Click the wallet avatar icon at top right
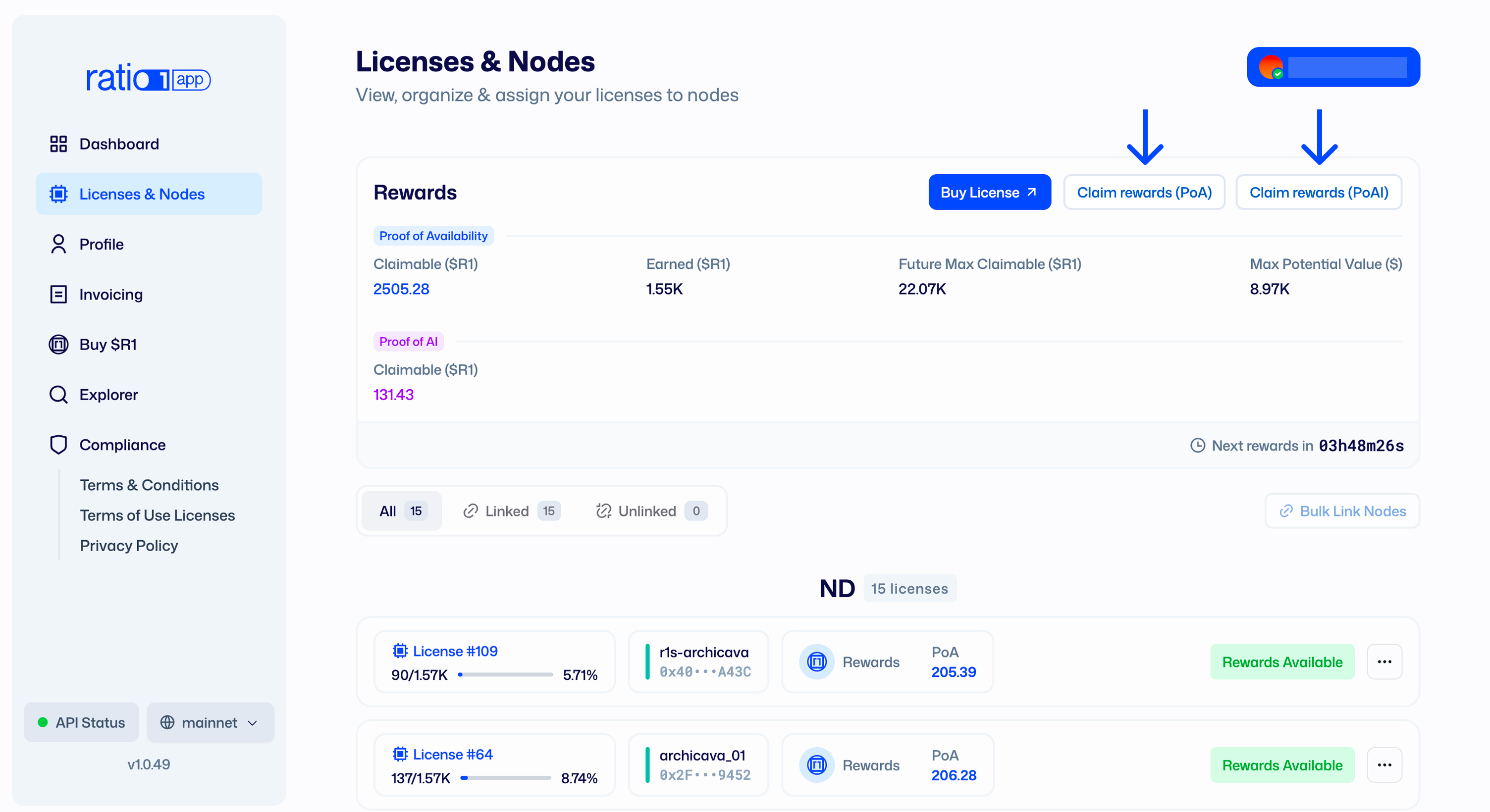This screenshot has width=1490, height=812. [1272, 67]
